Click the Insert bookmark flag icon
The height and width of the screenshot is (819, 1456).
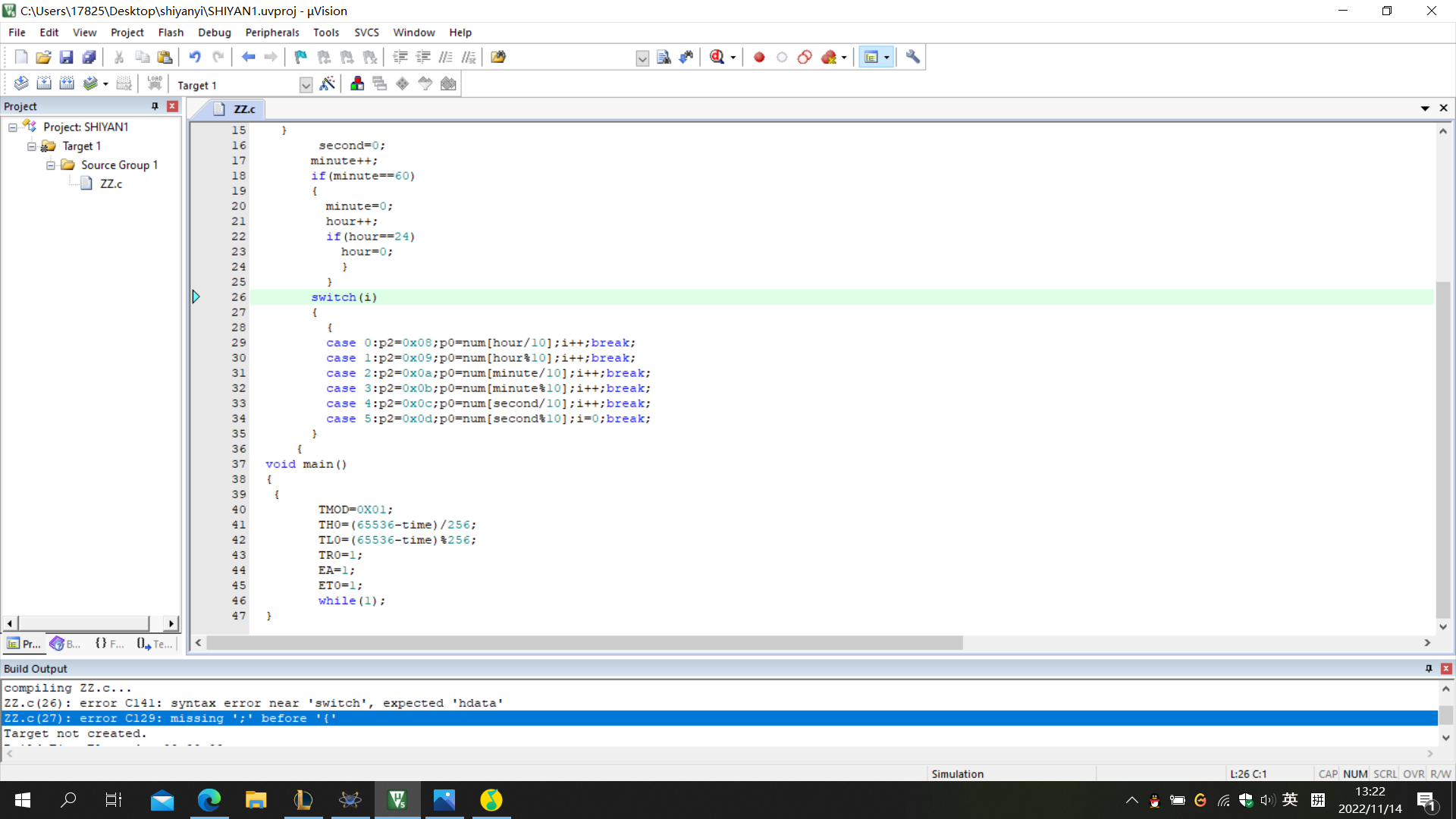(x=301, y=57)
